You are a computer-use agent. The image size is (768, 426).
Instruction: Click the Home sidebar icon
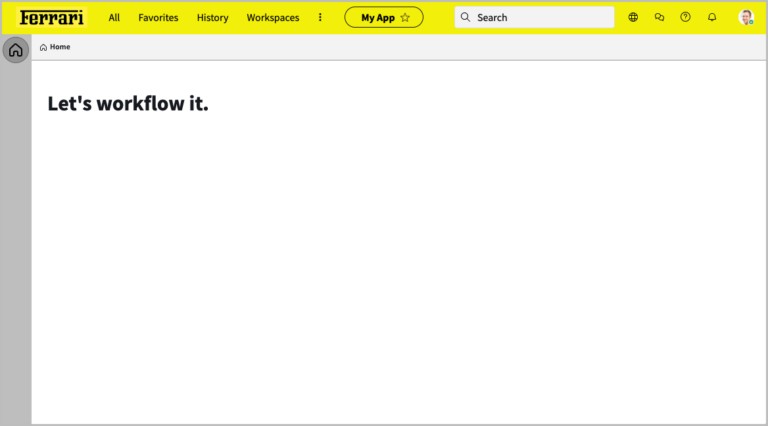16,50
